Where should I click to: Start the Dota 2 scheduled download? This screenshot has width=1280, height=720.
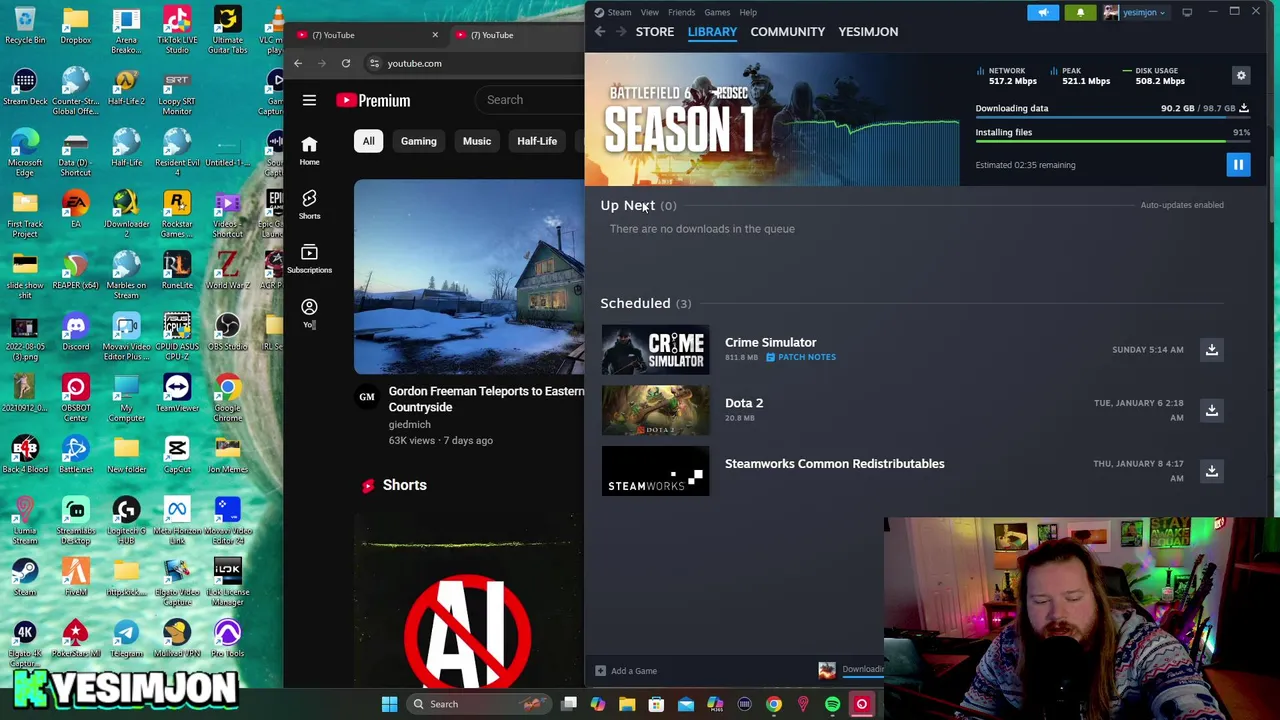click(1211, 410)
